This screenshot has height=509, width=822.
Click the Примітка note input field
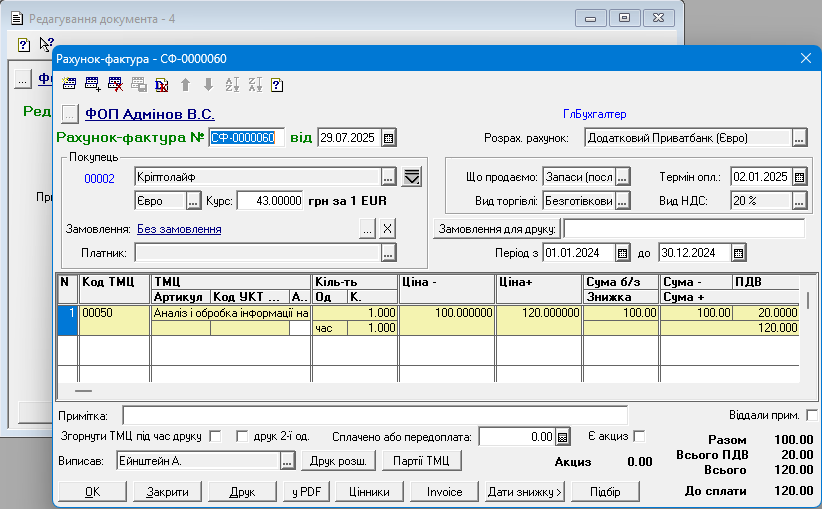375,415
